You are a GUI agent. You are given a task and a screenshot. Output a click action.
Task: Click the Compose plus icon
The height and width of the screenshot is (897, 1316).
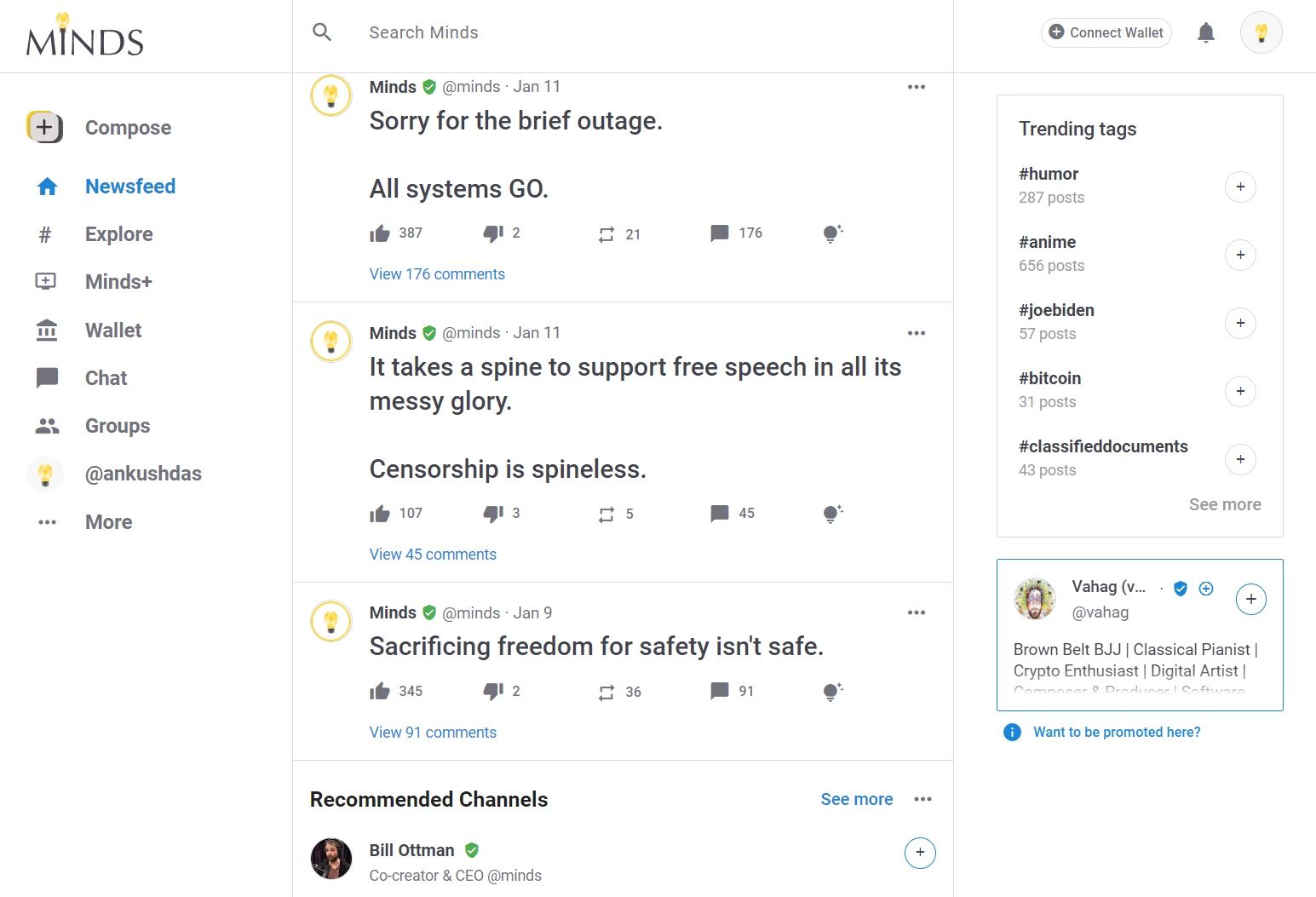click(44, 128)
